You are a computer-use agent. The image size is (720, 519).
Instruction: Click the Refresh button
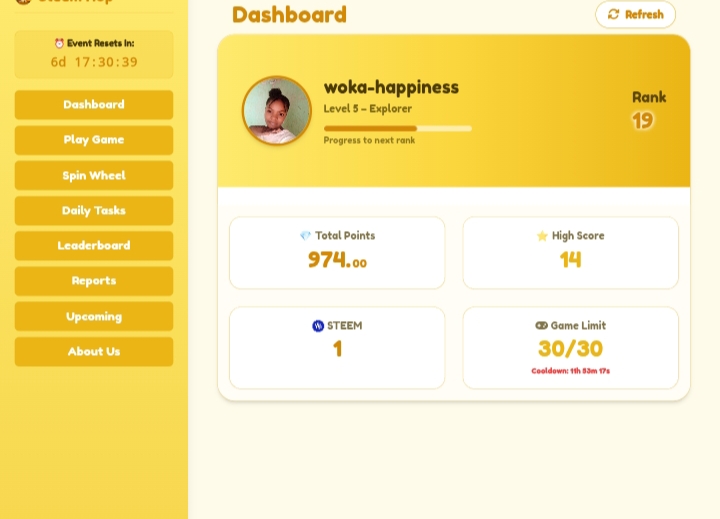click(x=636, y=14)
